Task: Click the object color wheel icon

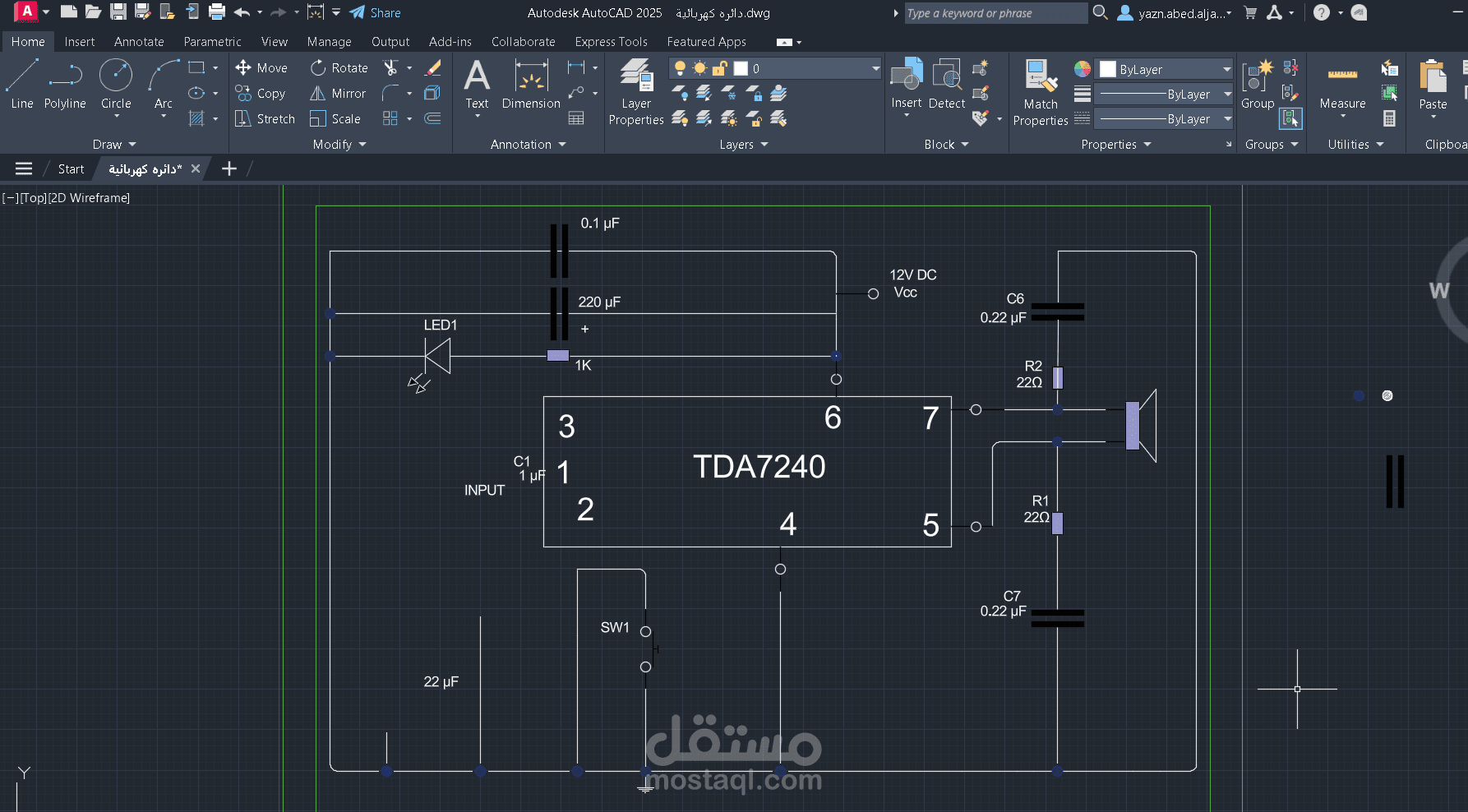Action: click(x=1083, y=68)
